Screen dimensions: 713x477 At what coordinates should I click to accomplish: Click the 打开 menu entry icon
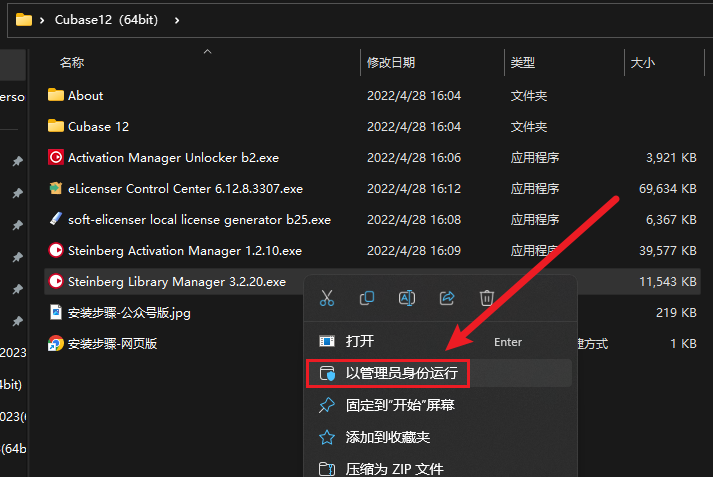pyautogui.click(x=327, y=341)
